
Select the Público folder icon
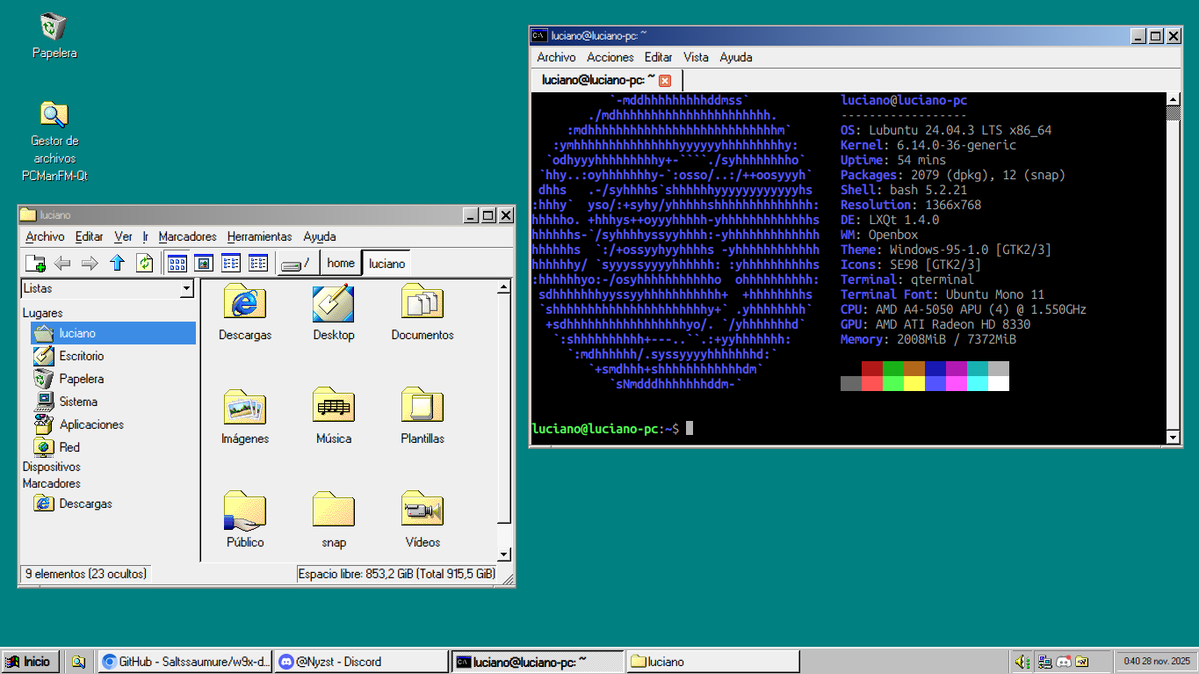coord(245,519)
